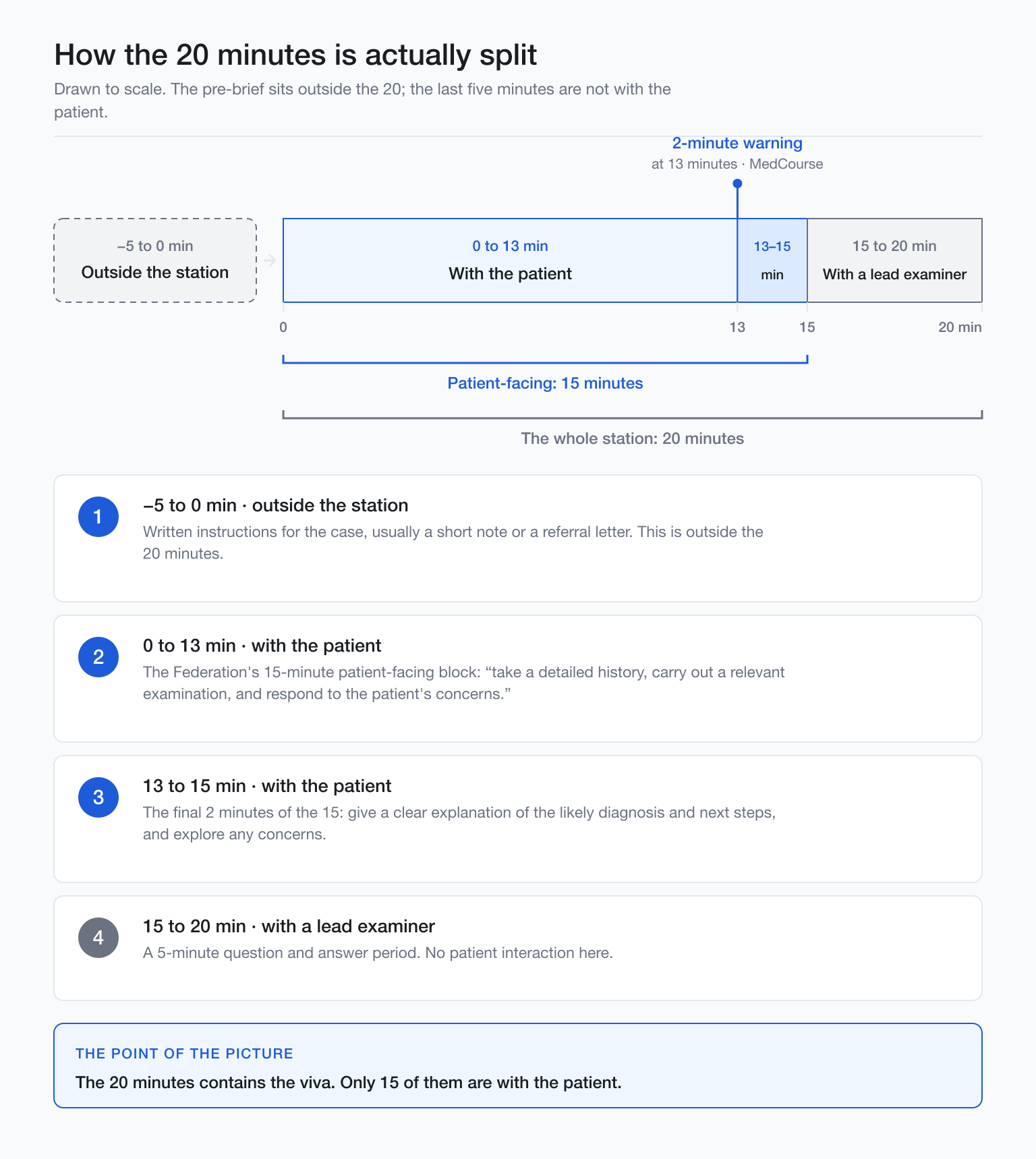The height and width of the screenshot is (1159, 1036).
Task: Click the numbered circle 1 badge
Action: pyautogui.click(x=98, y=517)
